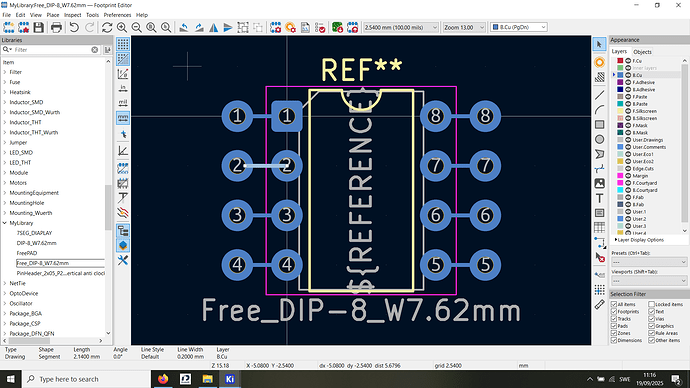The width and height of the screenshot is (690, 388).
Task: Switch to the Objects tab
Action: pos(642,52)
